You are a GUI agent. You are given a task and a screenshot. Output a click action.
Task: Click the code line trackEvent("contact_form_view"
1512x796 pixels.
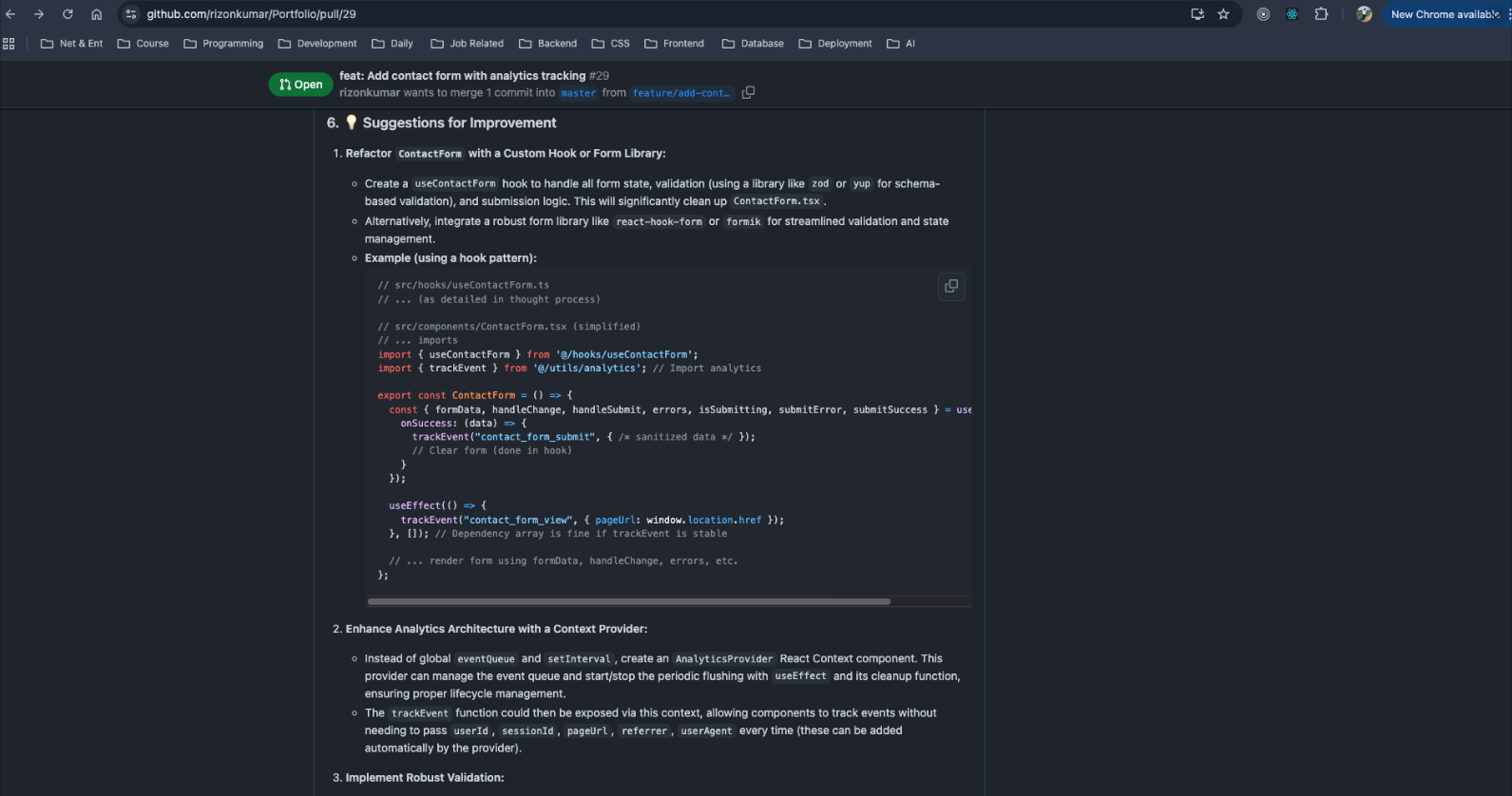(x=592, y=520)
